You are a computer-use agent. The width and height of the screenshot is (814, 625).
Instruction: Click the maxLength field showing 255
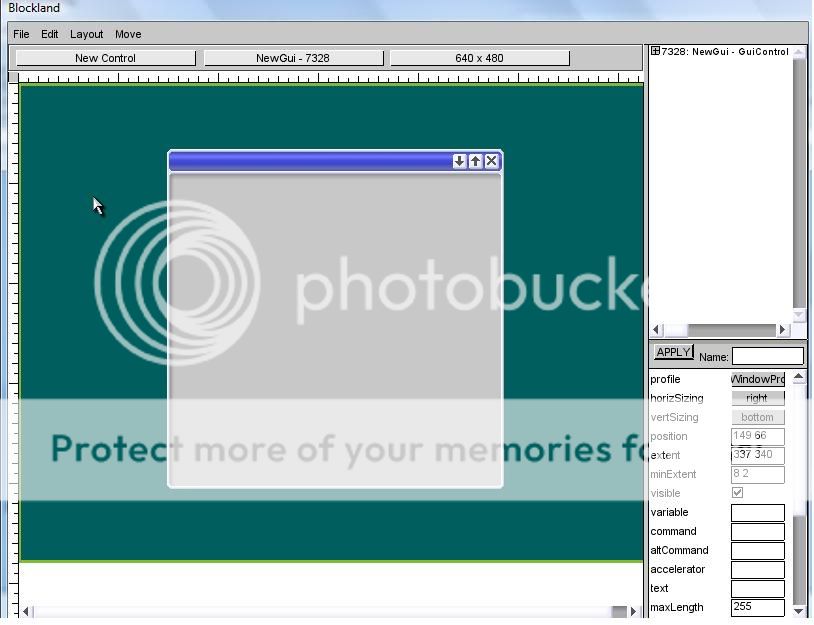click(x=757, y=607)
